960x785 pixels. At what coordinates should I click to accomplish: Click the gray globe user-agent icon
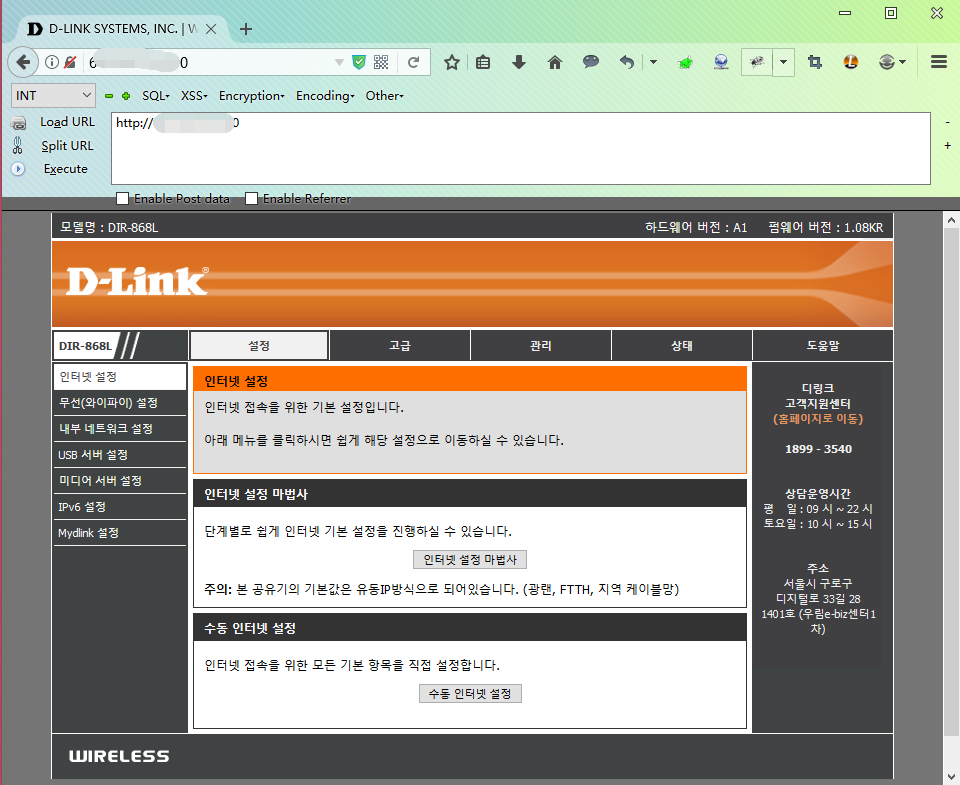point(887,62)
